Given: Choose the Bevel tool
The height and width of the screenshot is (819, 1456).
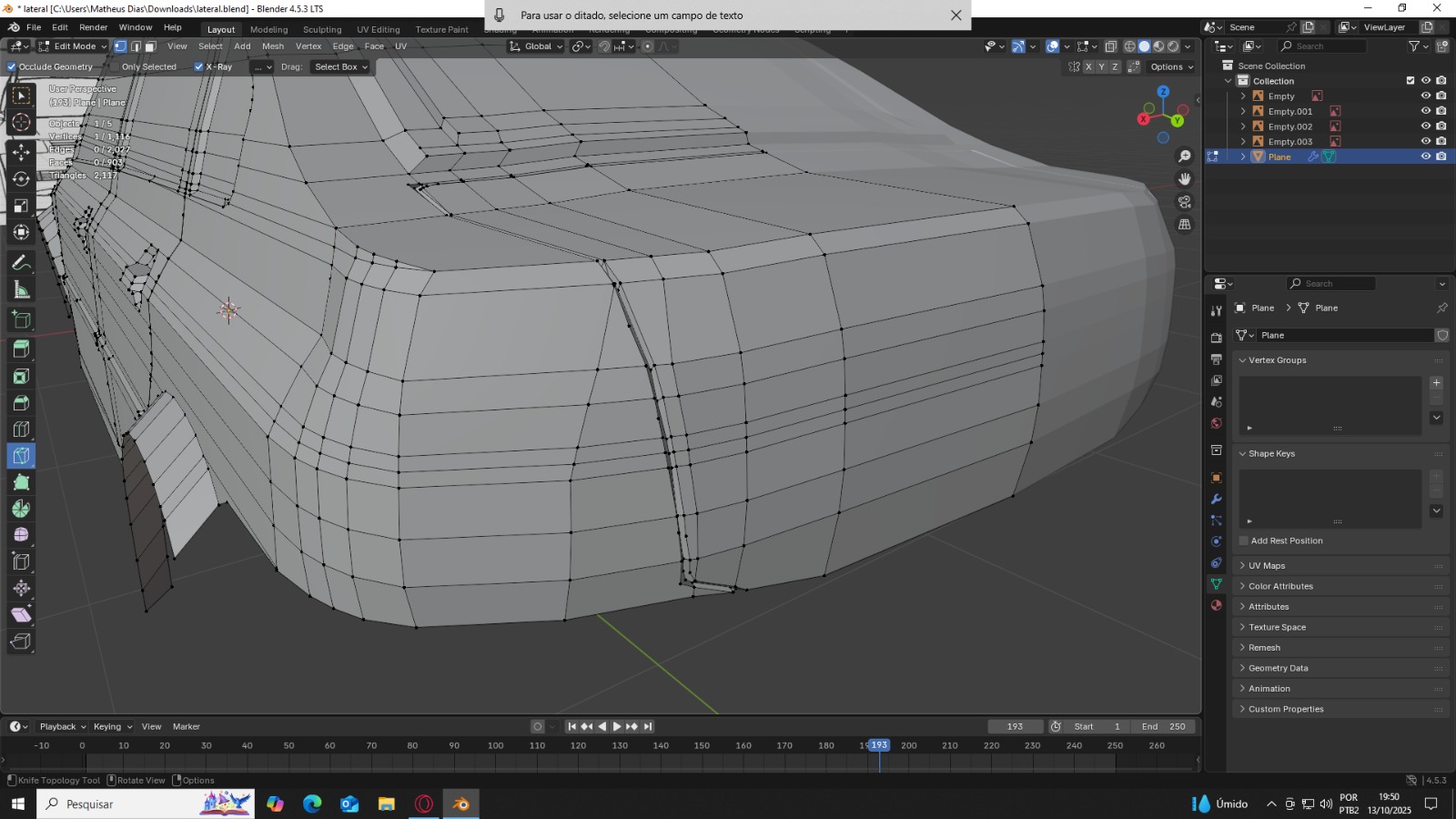Looking at the screenshot, I should click(x=21, y=402).
